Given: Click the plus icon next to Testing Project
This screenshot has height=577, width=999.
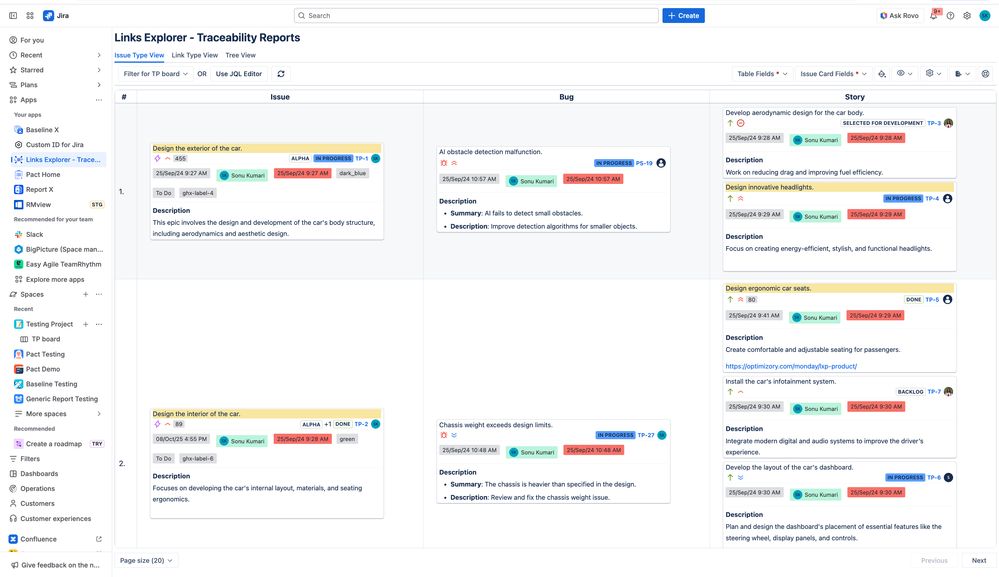Looking at the screenshot, I should [x=85, y=324].
